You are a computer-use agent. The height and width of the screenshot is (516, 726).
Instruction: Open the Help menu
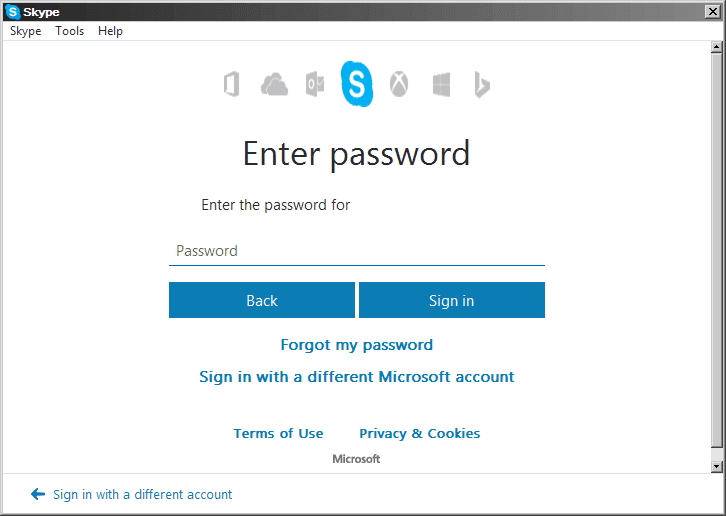click(110, 31)
